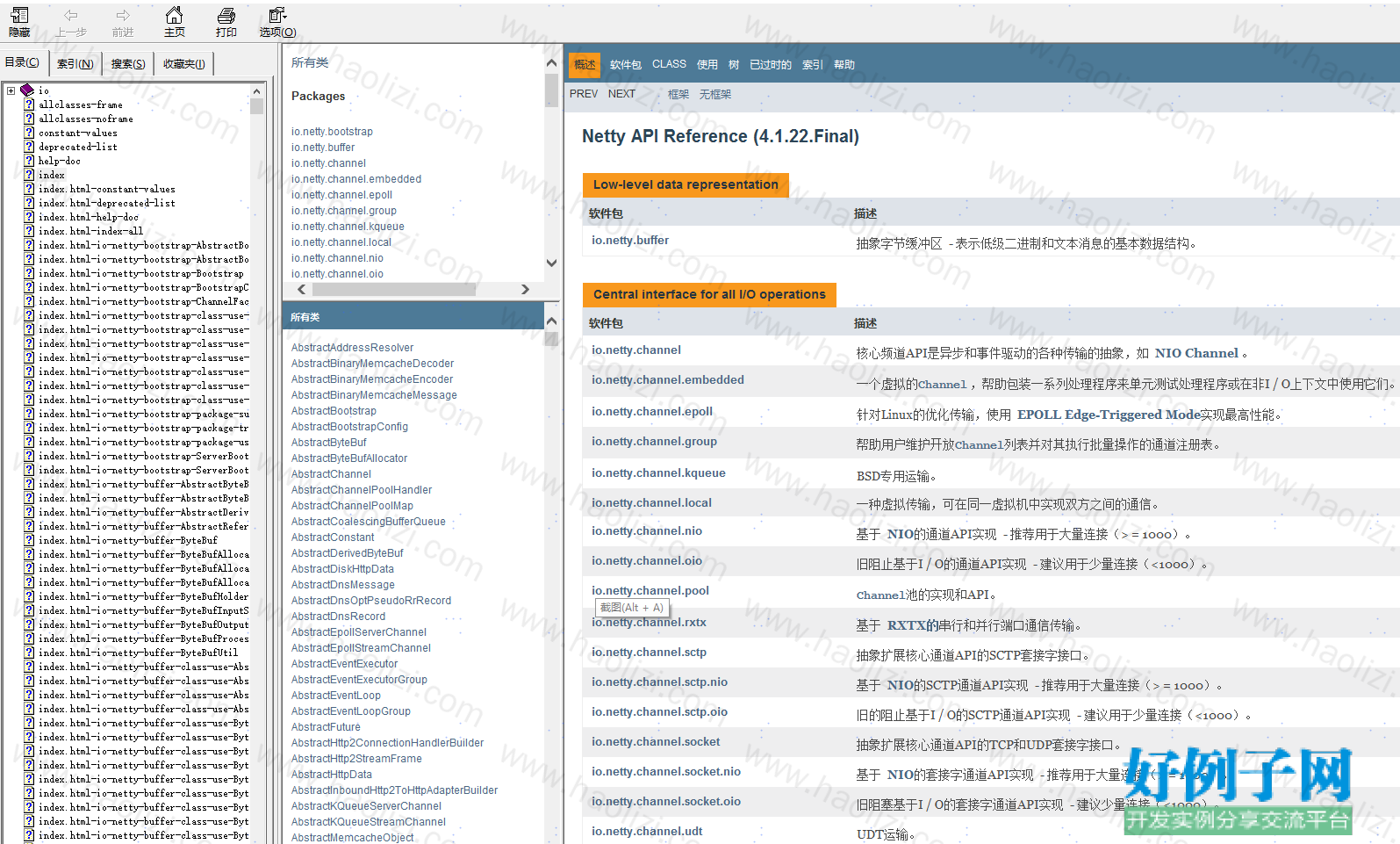This screenshot has height=844, width=1400.
Task: Go back with the 上一步 toolbar icon
Action: [x=71, y=22]
